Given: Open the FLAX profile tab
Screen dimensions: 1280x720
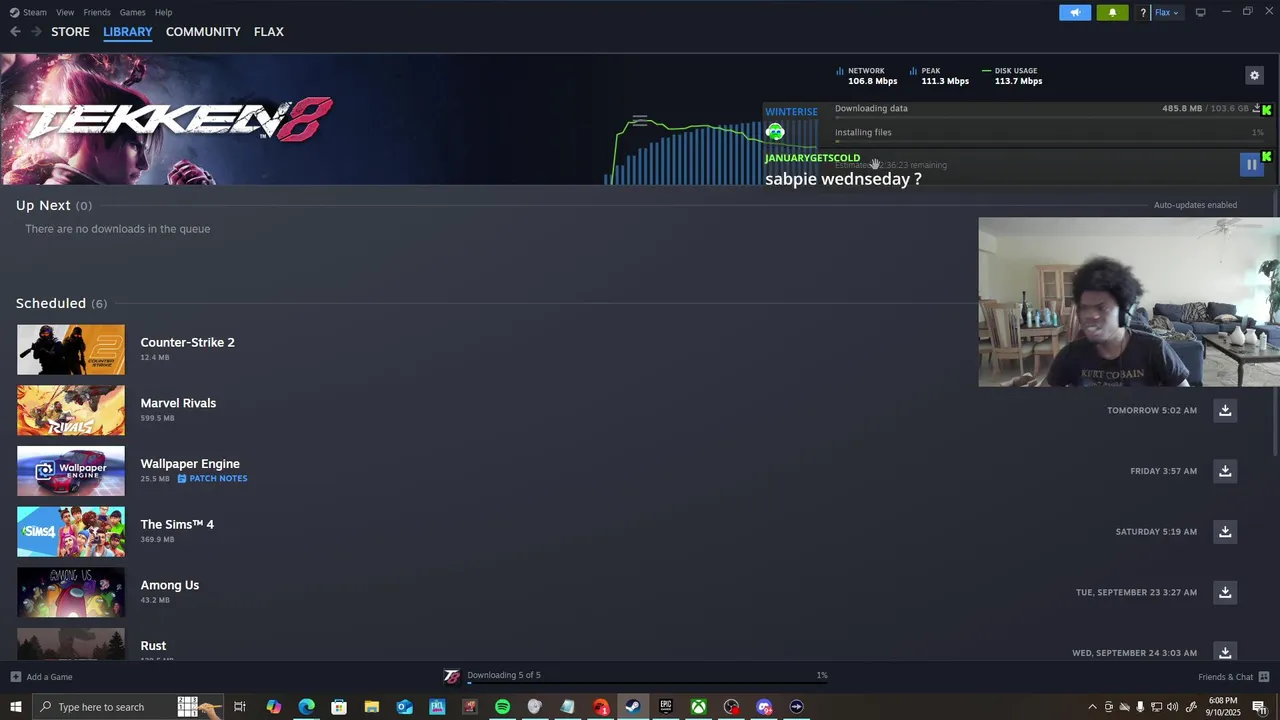Looking at the screenshot, I should click(269, 32).
